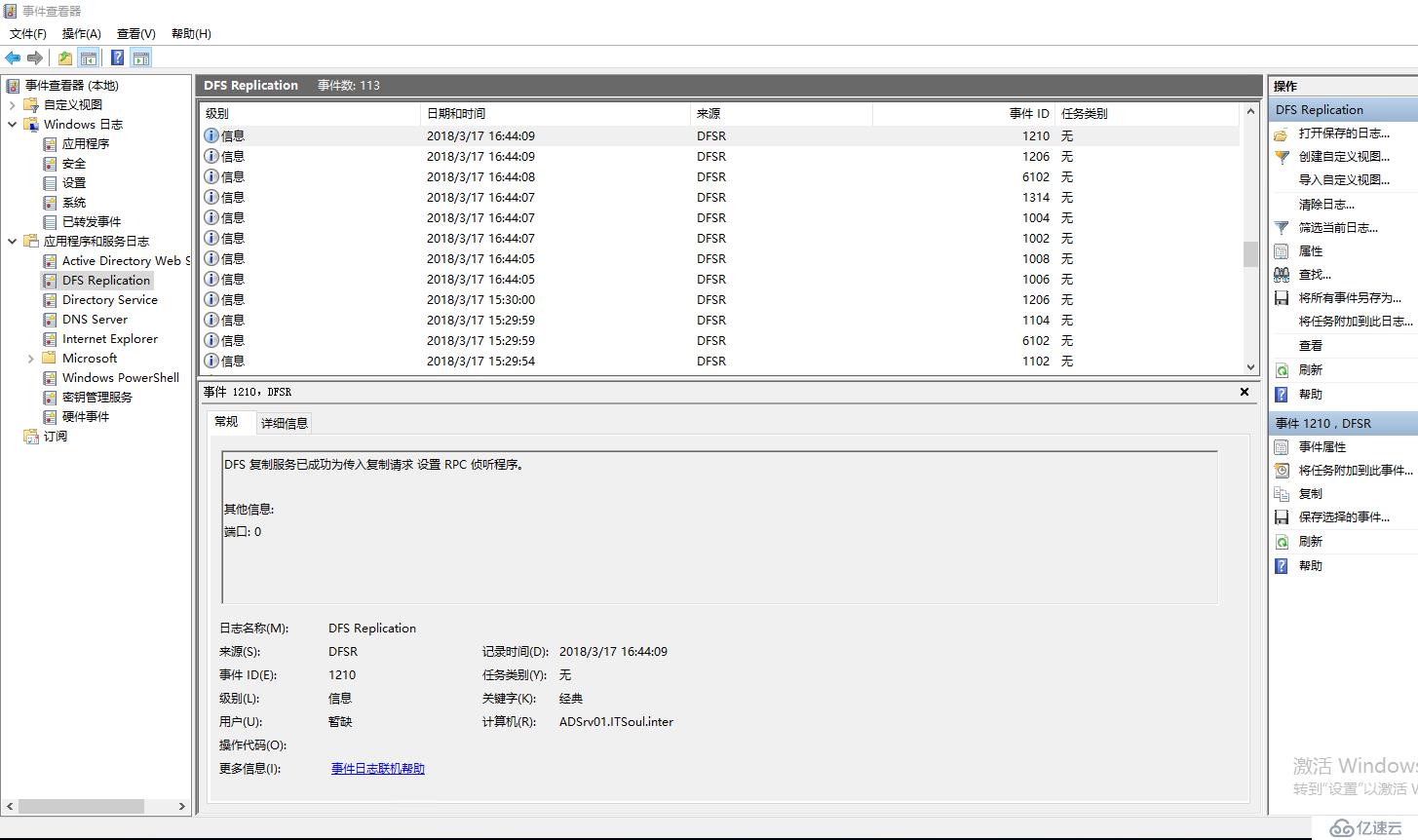The width and height of the screenshot is (1418, 840).
Task: Open the Help (帮助) menu
Action: 191,34
